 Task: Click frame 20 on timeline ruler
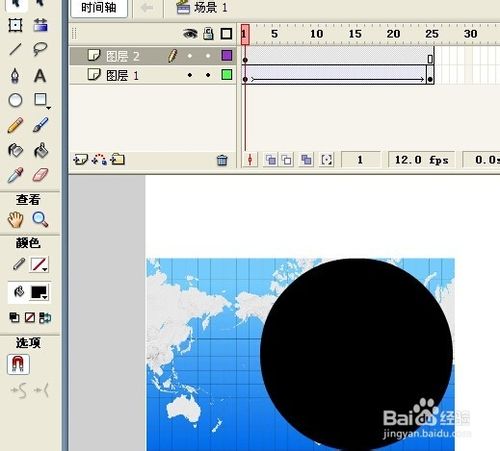393,34
